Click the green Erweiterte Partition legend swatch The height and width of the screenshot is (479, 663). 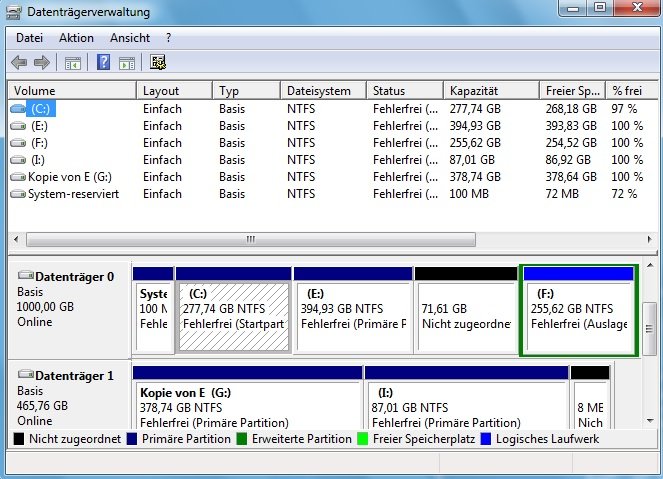242,439
